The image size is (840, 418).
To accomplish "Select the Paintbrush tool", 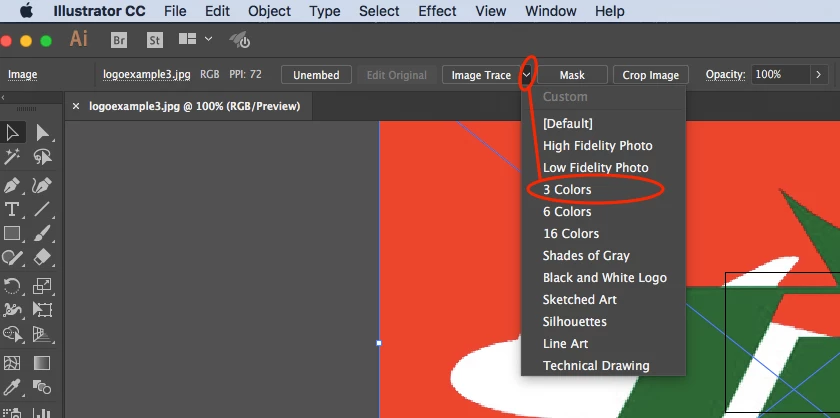I will point(42,233).
